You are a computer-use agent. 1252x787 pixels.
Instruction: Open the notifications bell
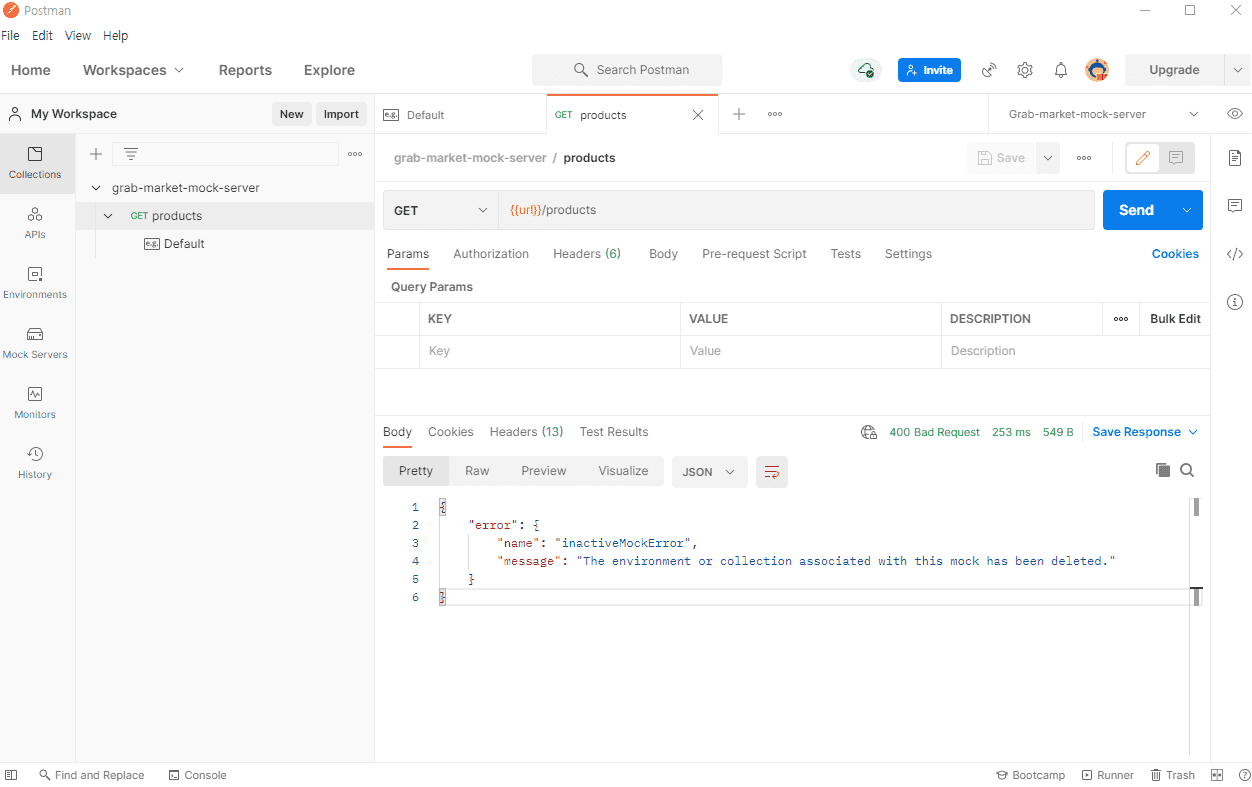[1061, 70]
